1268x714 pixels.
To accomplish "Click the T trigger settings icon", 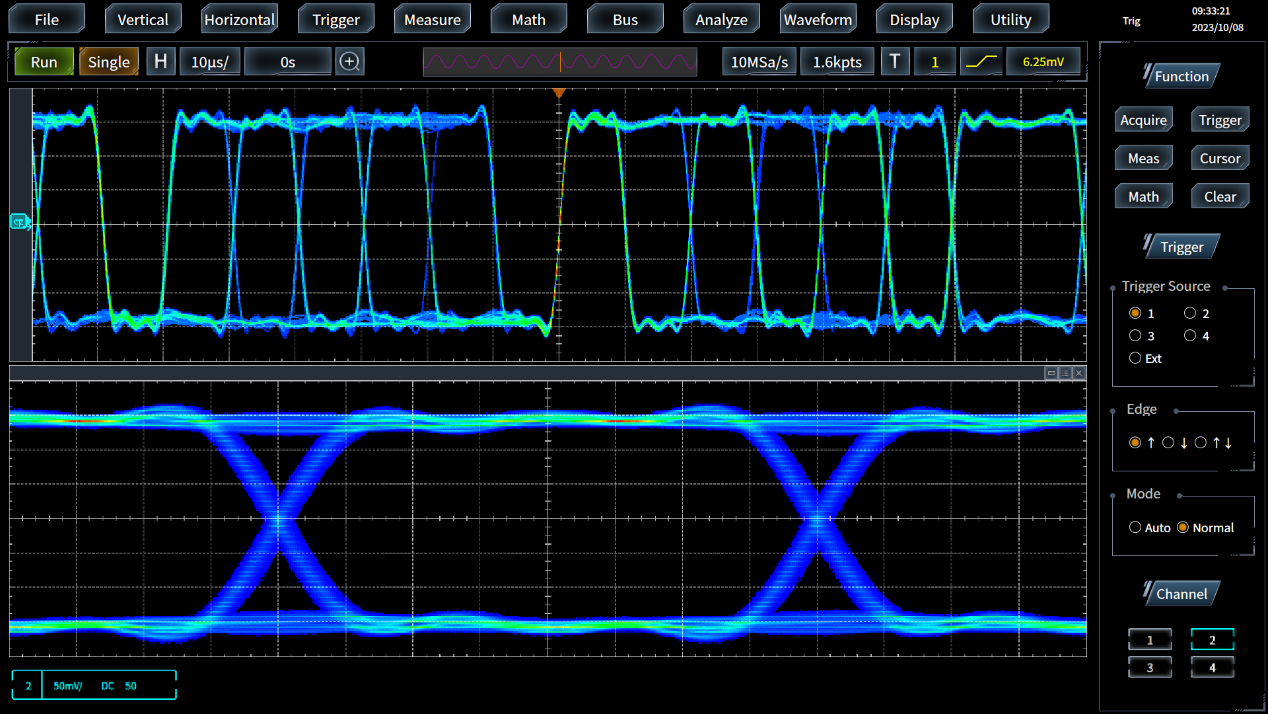I will (x=894, y=62).
